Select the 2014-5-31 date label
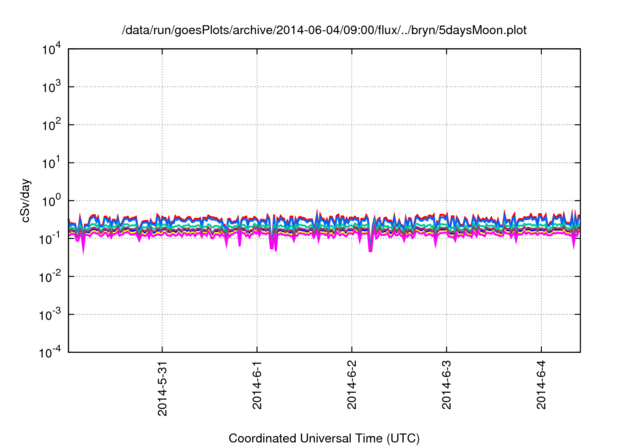This screenshot has height=448, width=640. 162,388
